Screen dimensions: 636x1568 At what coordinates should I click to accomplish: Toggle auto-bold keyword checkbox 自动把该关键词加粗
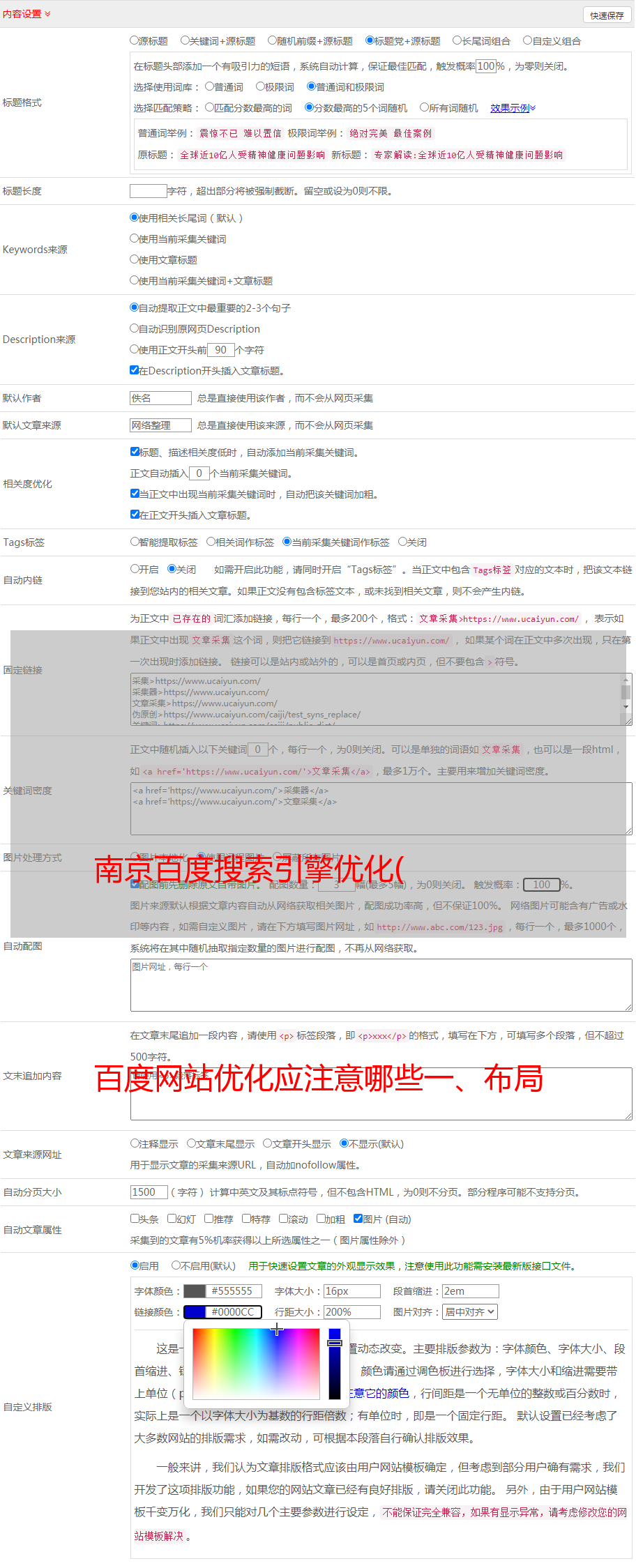tap(135, 494)
